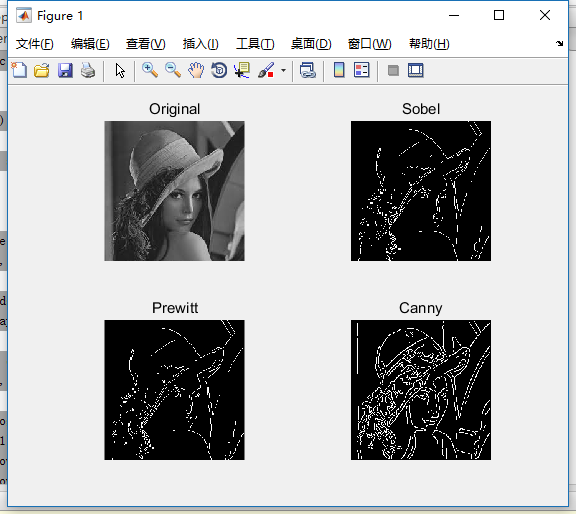
Task: Minimize the Figure 1 window
Action: (x=454, y=15)
